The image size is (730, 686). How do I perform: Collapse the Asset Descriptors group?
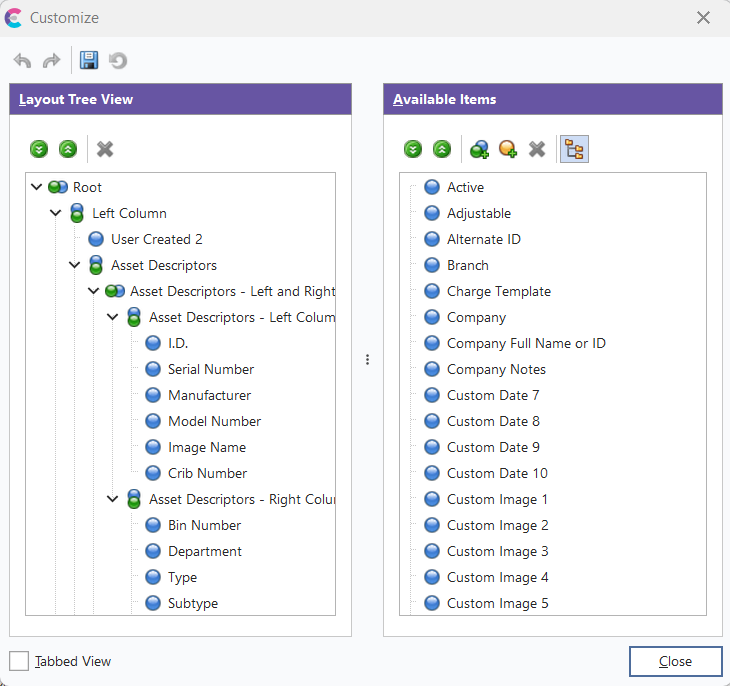point(75,265)
